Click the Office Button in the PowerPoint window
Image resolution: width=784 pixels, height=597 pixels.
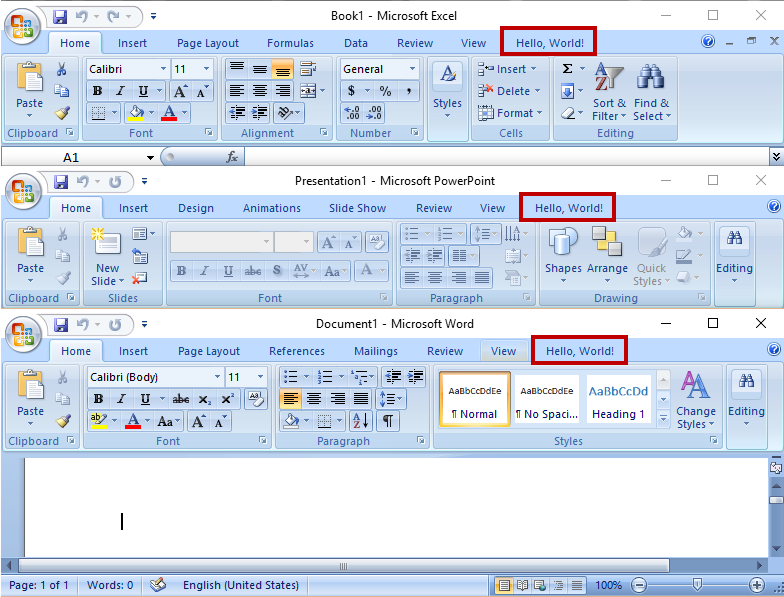(x=23, y=192)
